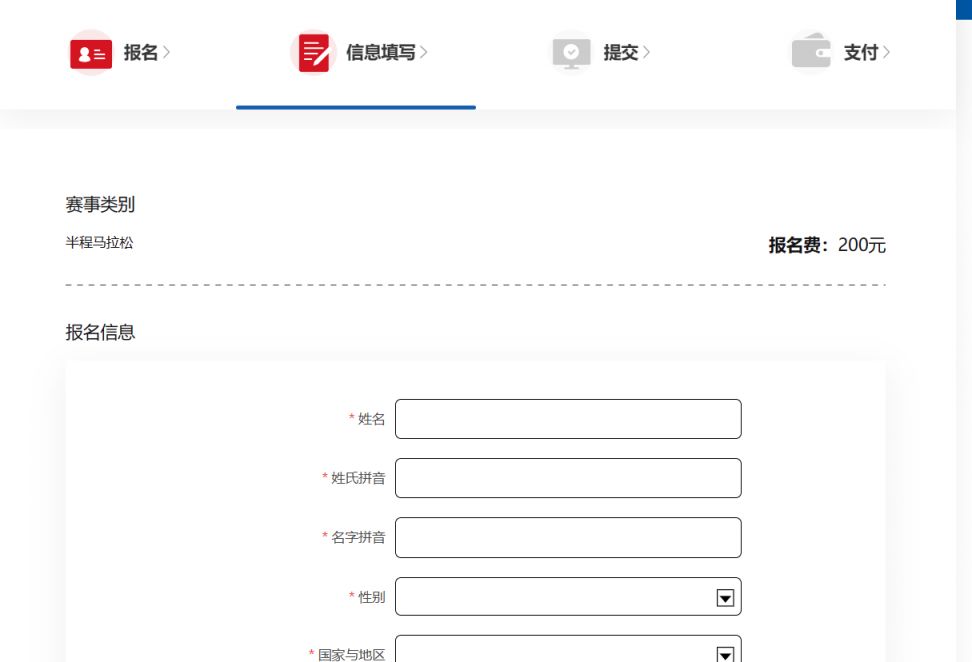972x662 pixels.
Task: Click the grey wallet icon for 支付
Action: click(811, 51)
